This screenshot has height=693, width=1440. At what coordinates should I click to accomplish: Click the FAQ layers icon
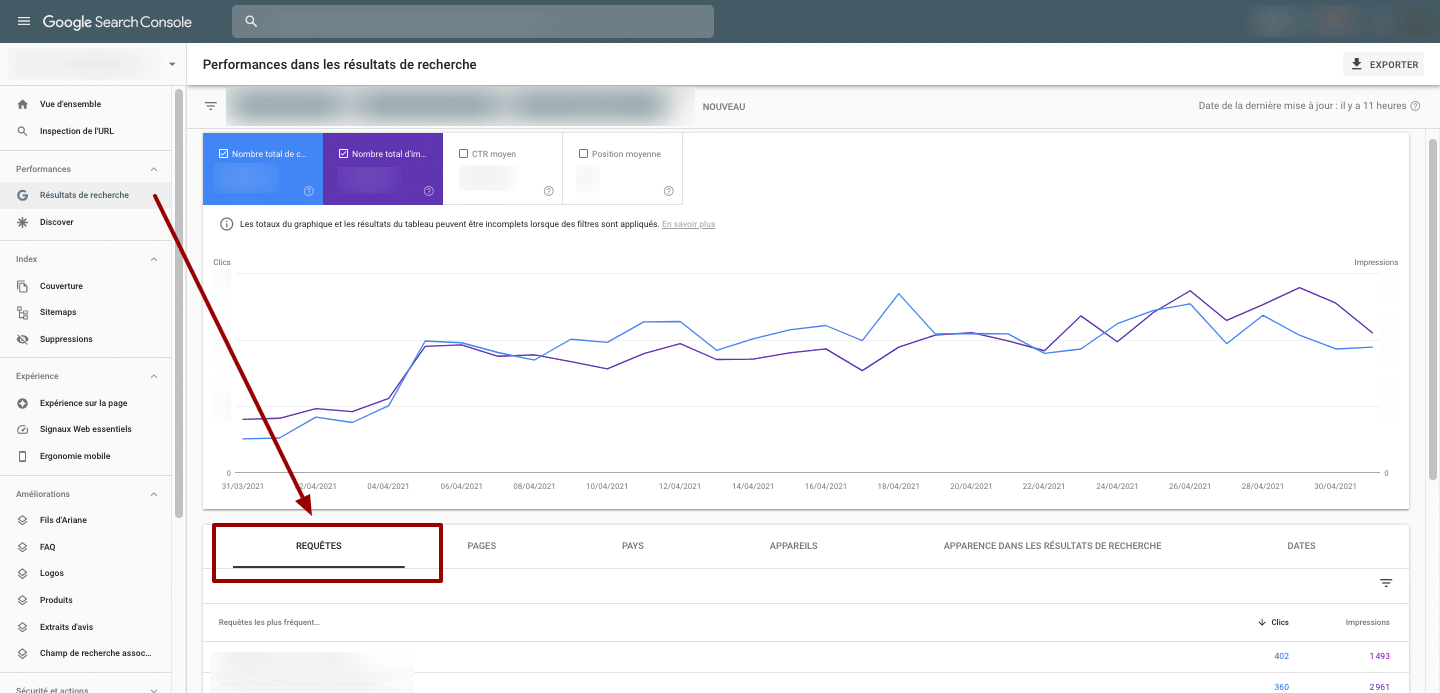22,547
